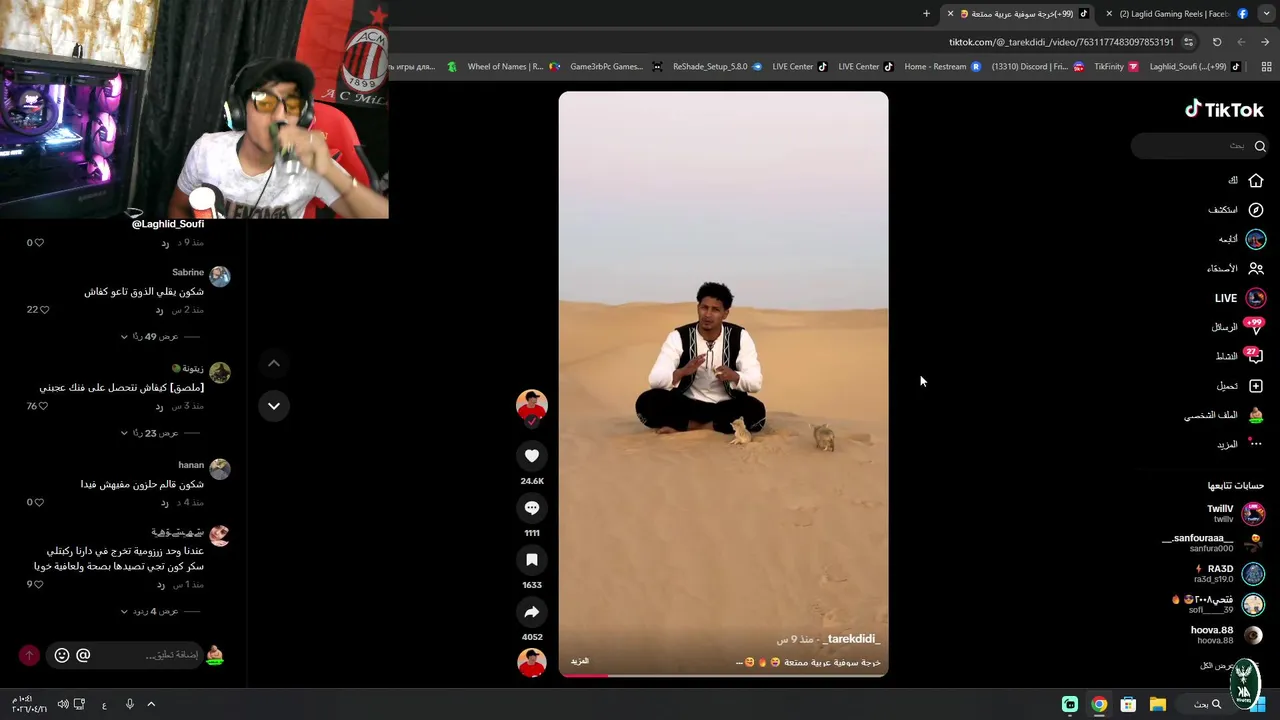Like the TikTok video with heart icon
The width and height of the screenshot is (1280, 720).
pyautogui.click(x=532, y=456)
